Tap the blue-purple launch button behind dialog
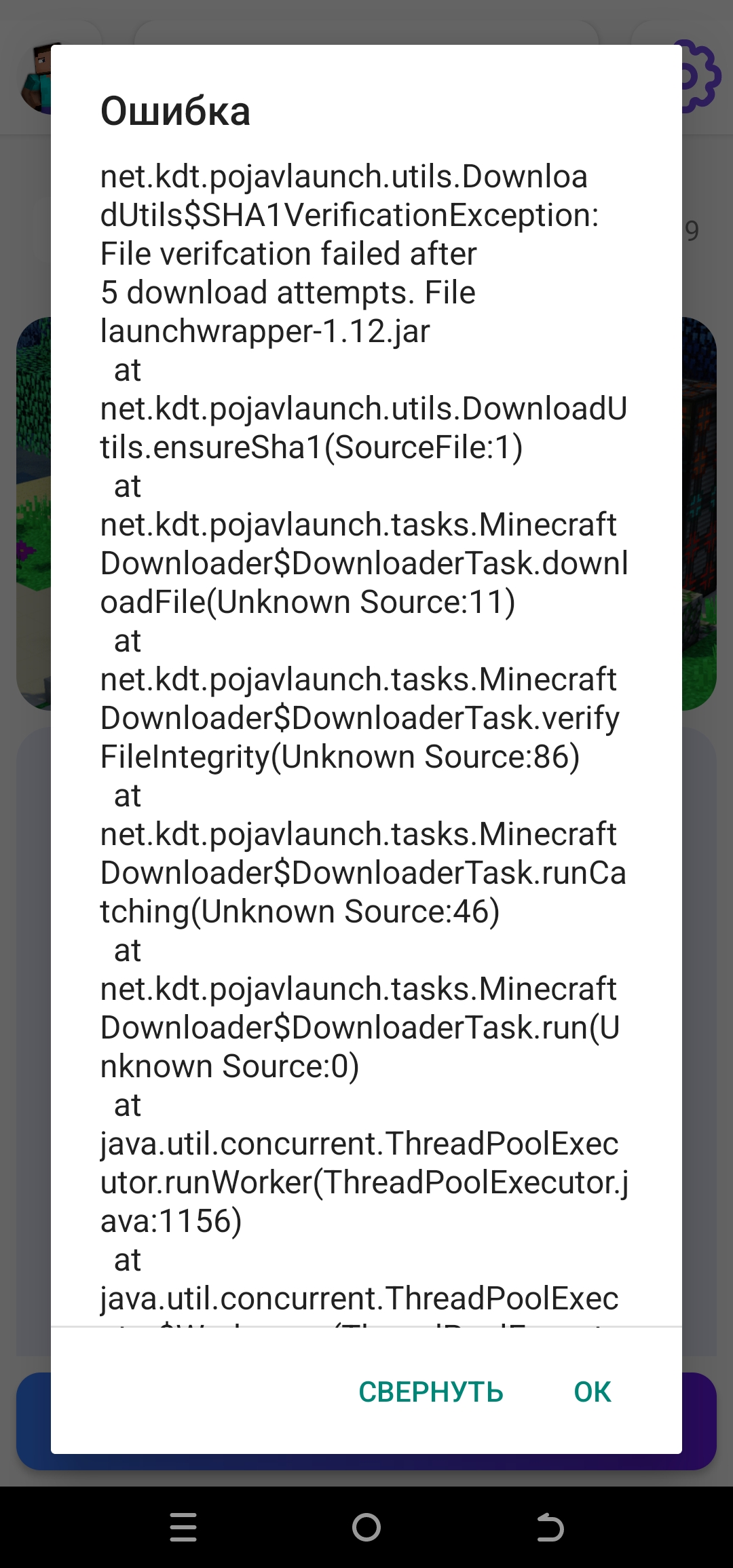The height and width of the screenshot is (1568, 733). click(x=366, y=1462)
